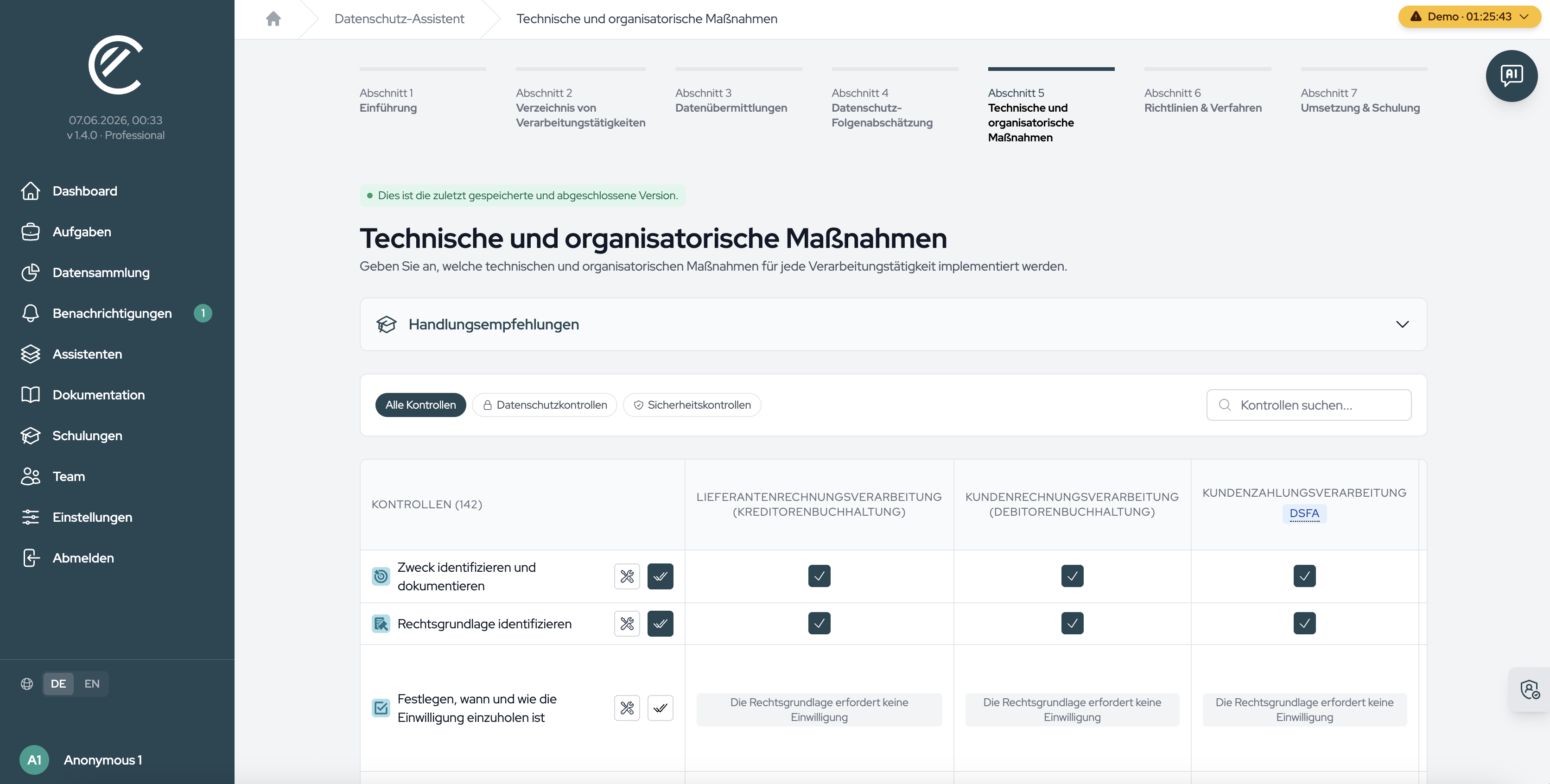Image resolution: width=1550 pixels, height=784 pixels.
Task: Go to Datensammlung in sidebar
Action: click(101, 272)
